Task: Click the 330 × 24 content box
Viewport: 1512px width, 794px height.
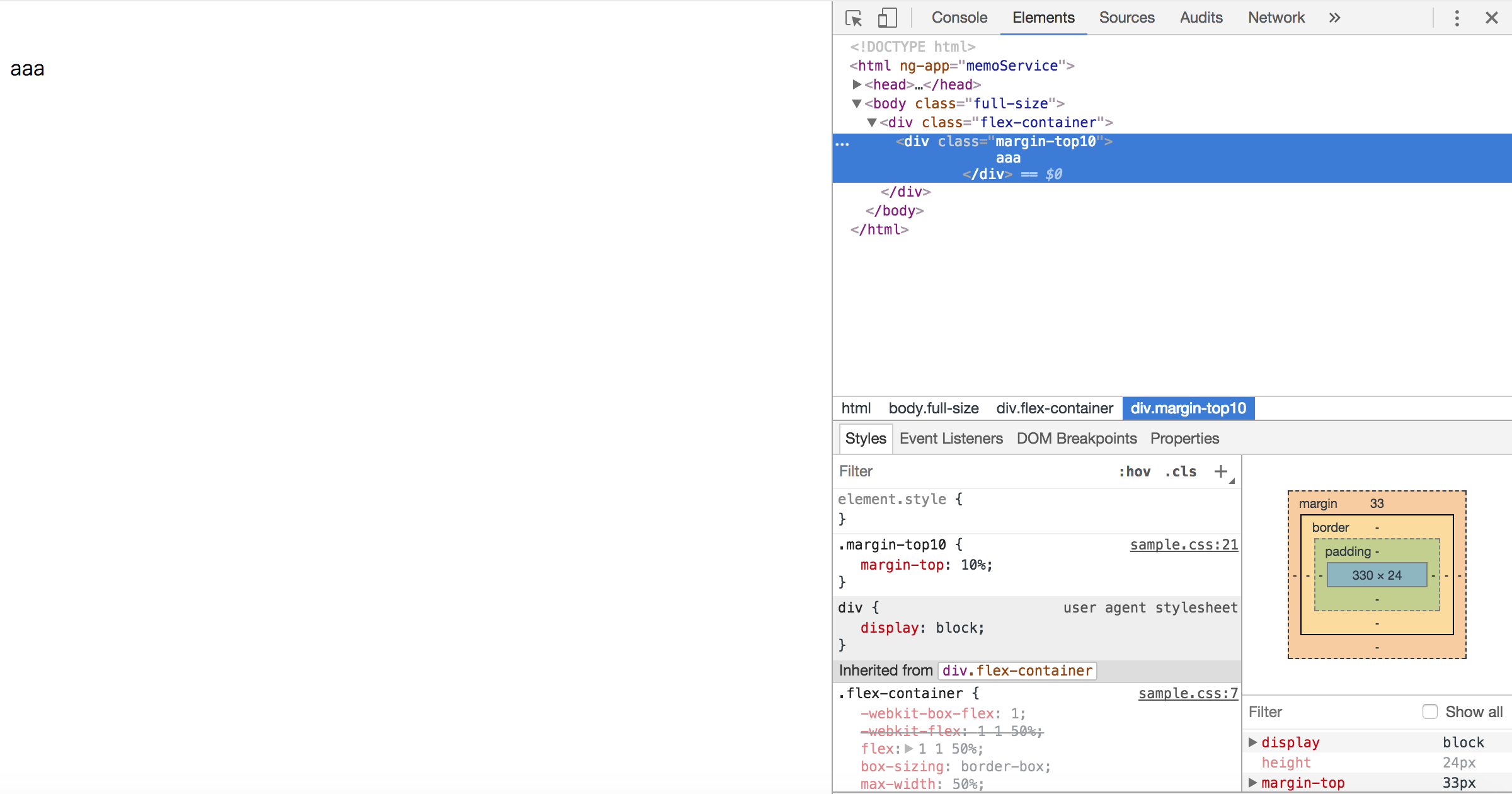Action: point(1377,575)
